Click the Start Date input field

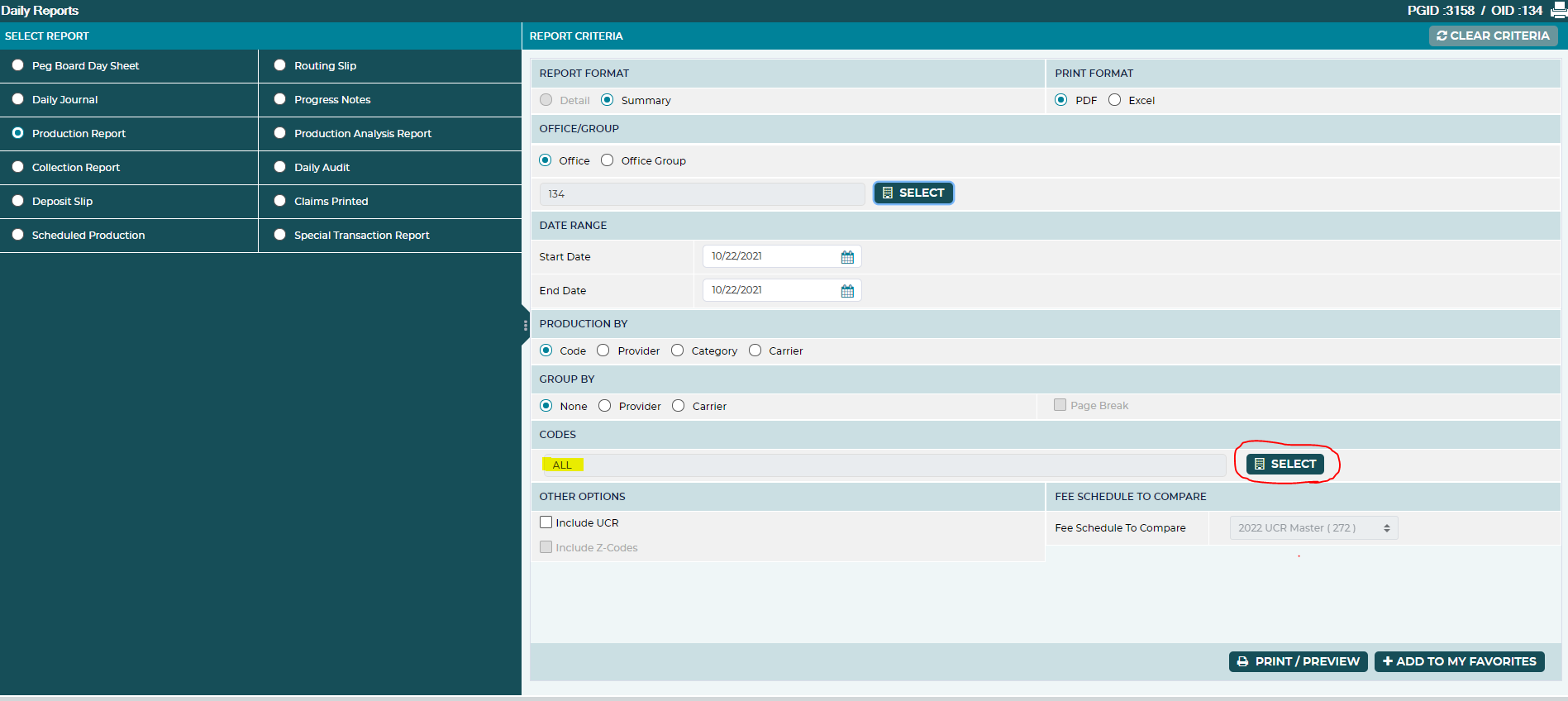(x=782, y=256)
